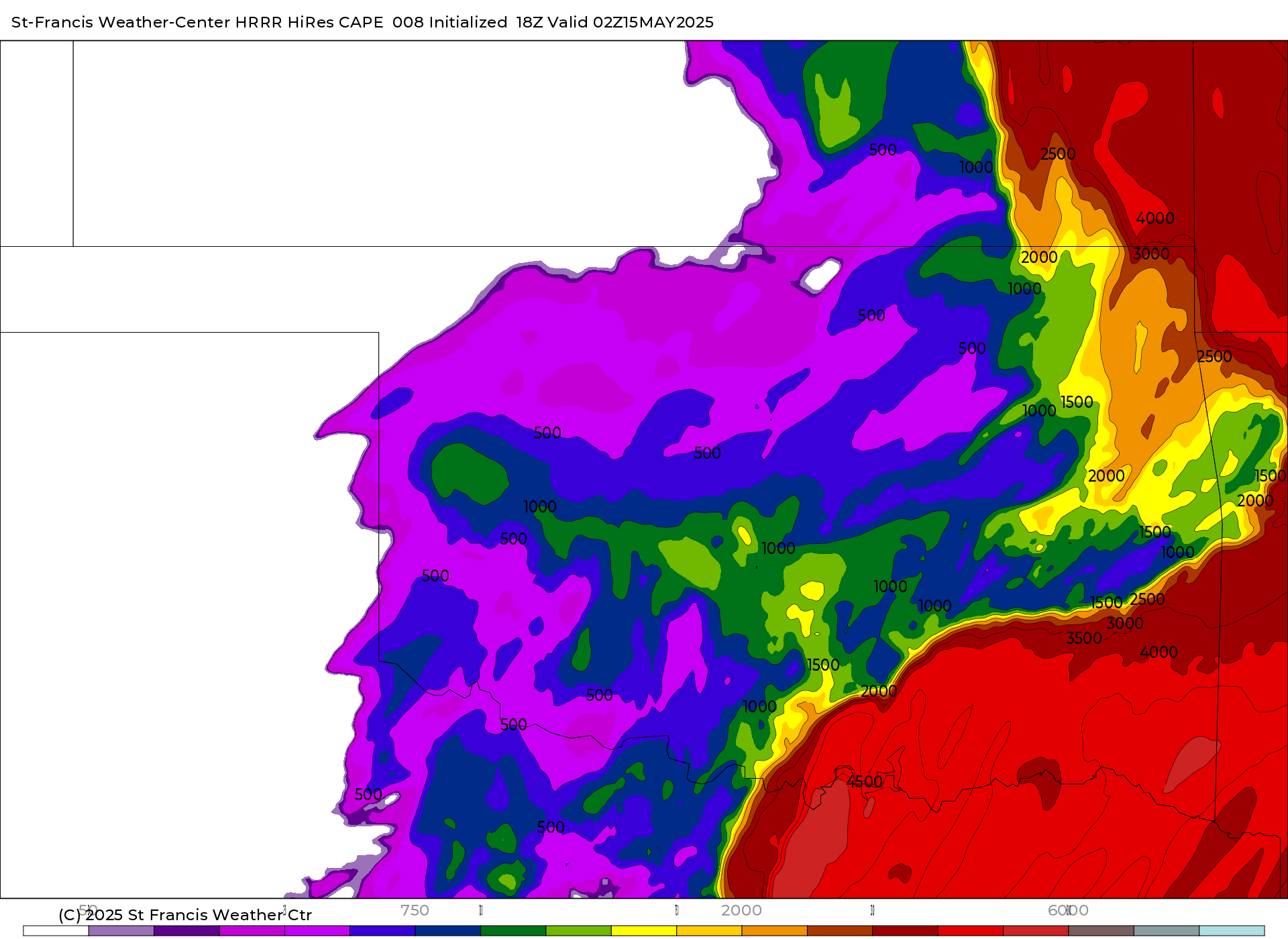Click the 3500 contour label
Viewport: 1288px width, 939px height.
[x=1084, y=638]
